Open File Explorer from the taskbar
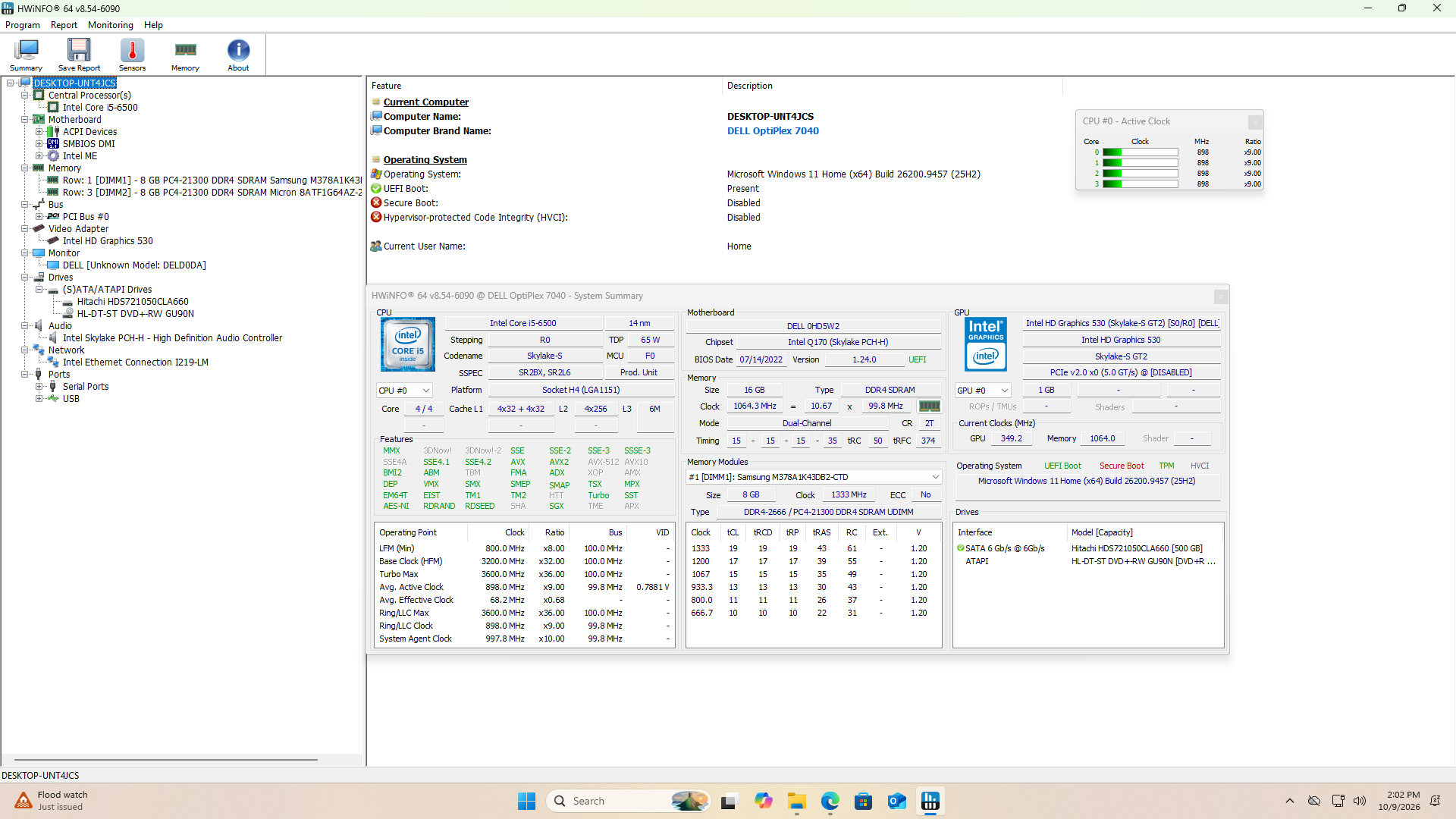This screenshot has height=819, width=1456. pos(796,801)
